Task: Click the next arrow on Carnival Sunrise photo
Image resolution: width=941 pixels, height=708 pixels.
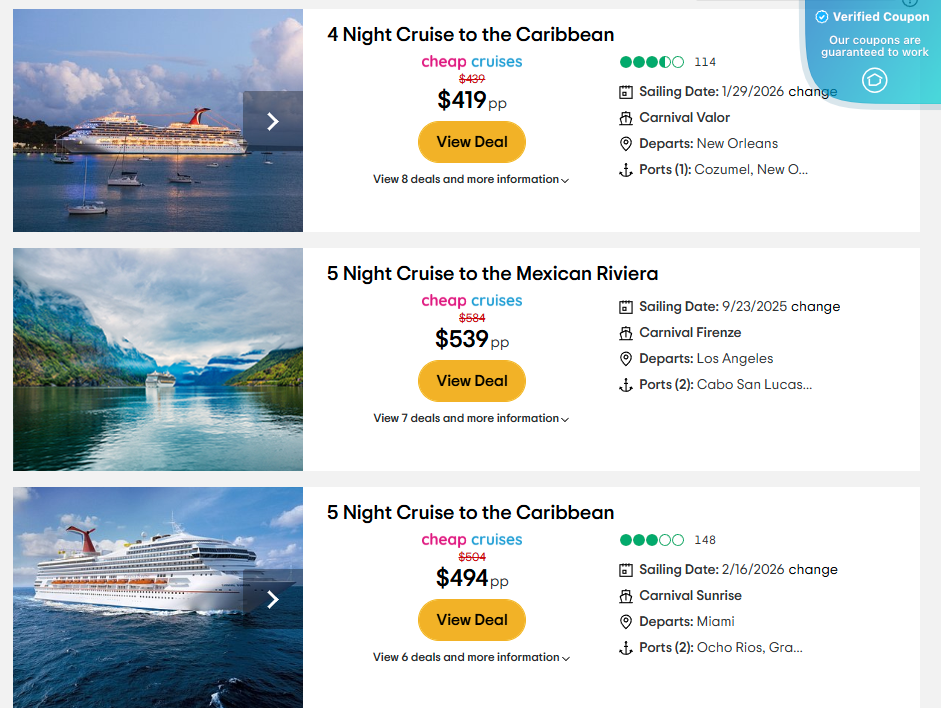Action: tap(271, 599)
